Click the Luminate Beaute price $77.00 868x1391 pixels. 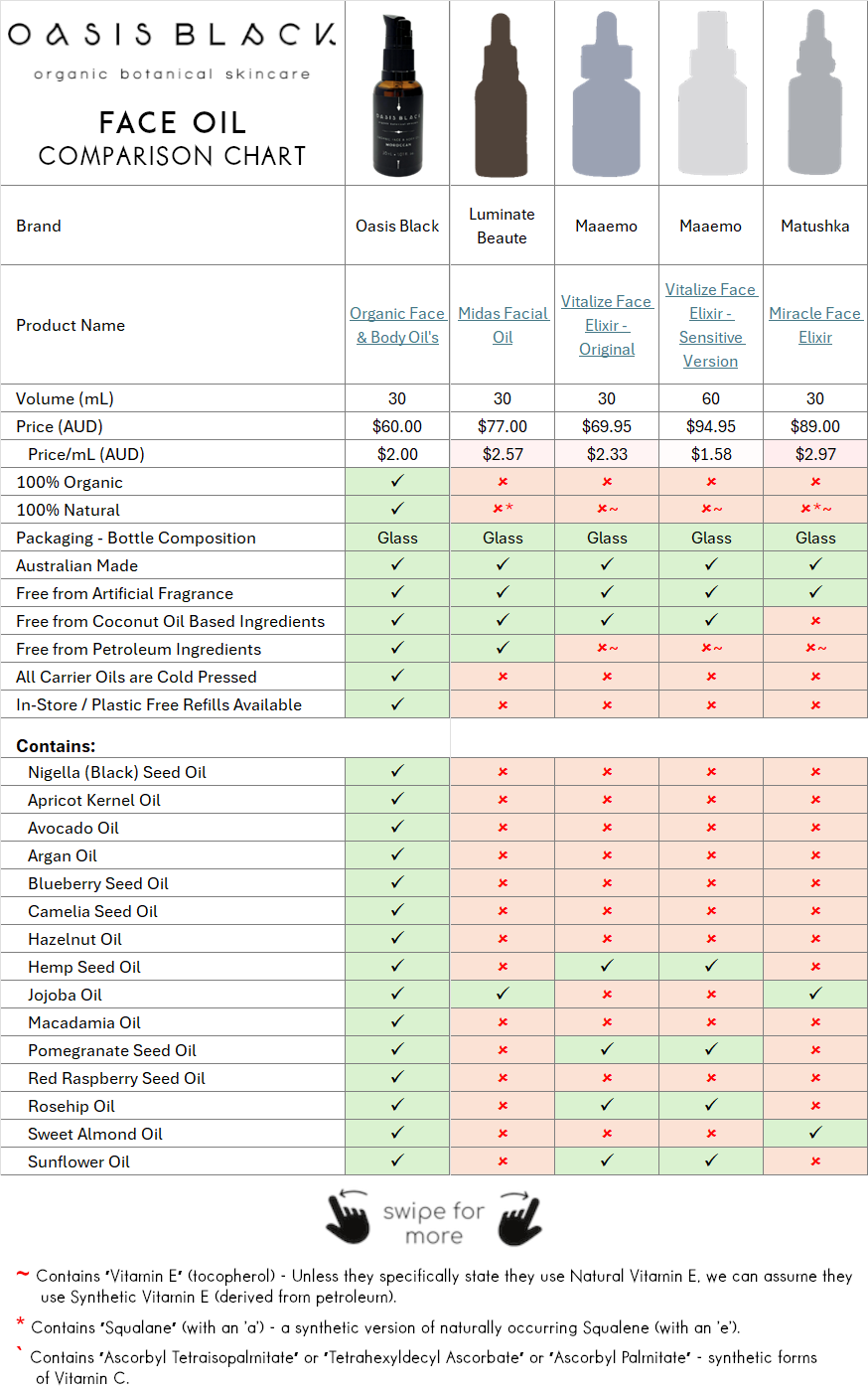pos(503,426)
